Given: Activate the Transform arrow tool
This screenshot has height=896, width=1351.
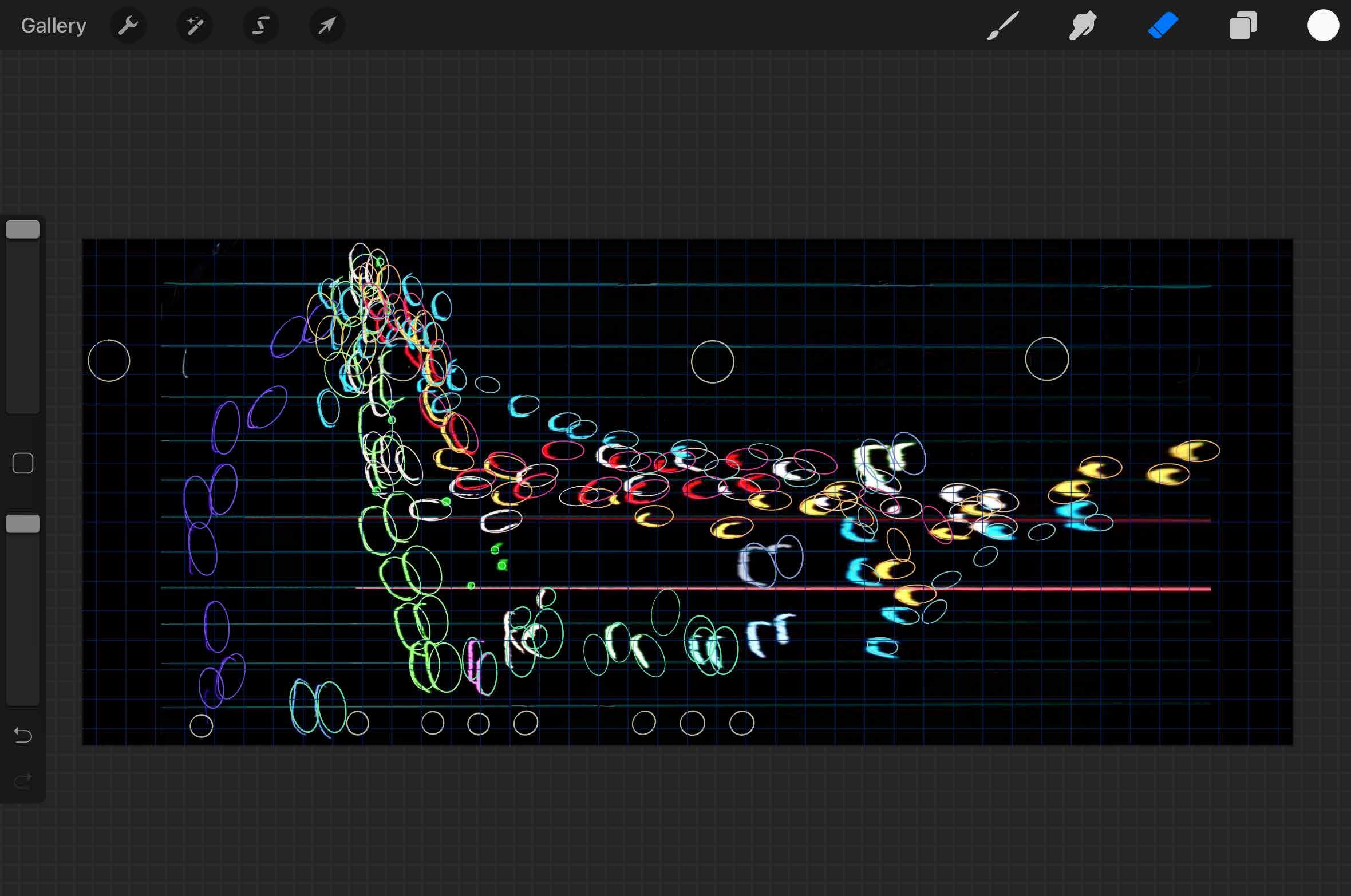Looking at the screenshot, I should [327, 26].
